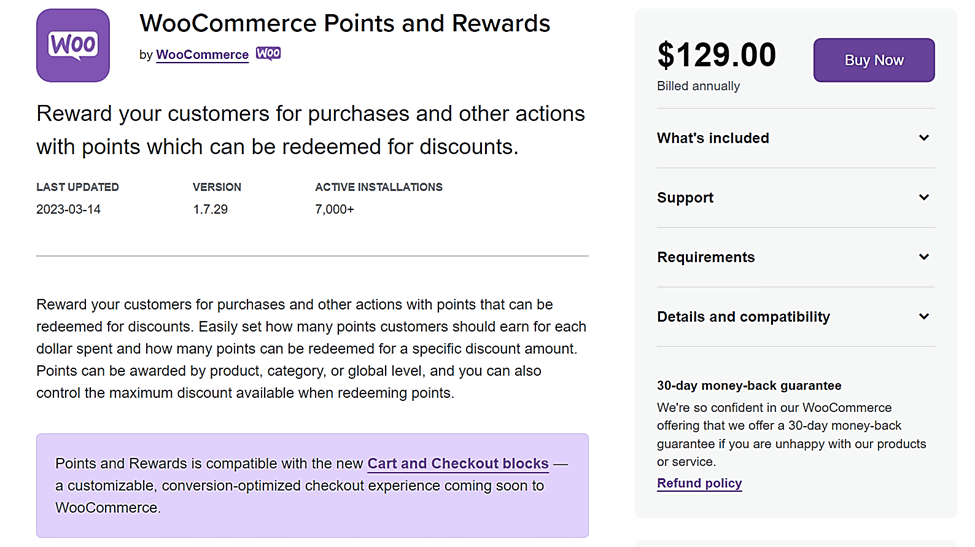The image size is (975, 547).
Task: Click the small Woo badge beside the author name
Action: pos(268,54)
